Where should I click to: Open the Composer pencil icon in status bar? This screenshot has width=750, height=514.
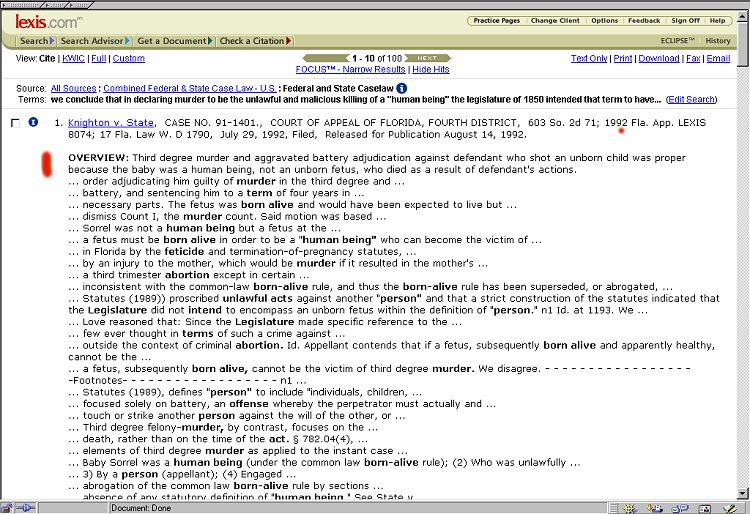(729, 508)
